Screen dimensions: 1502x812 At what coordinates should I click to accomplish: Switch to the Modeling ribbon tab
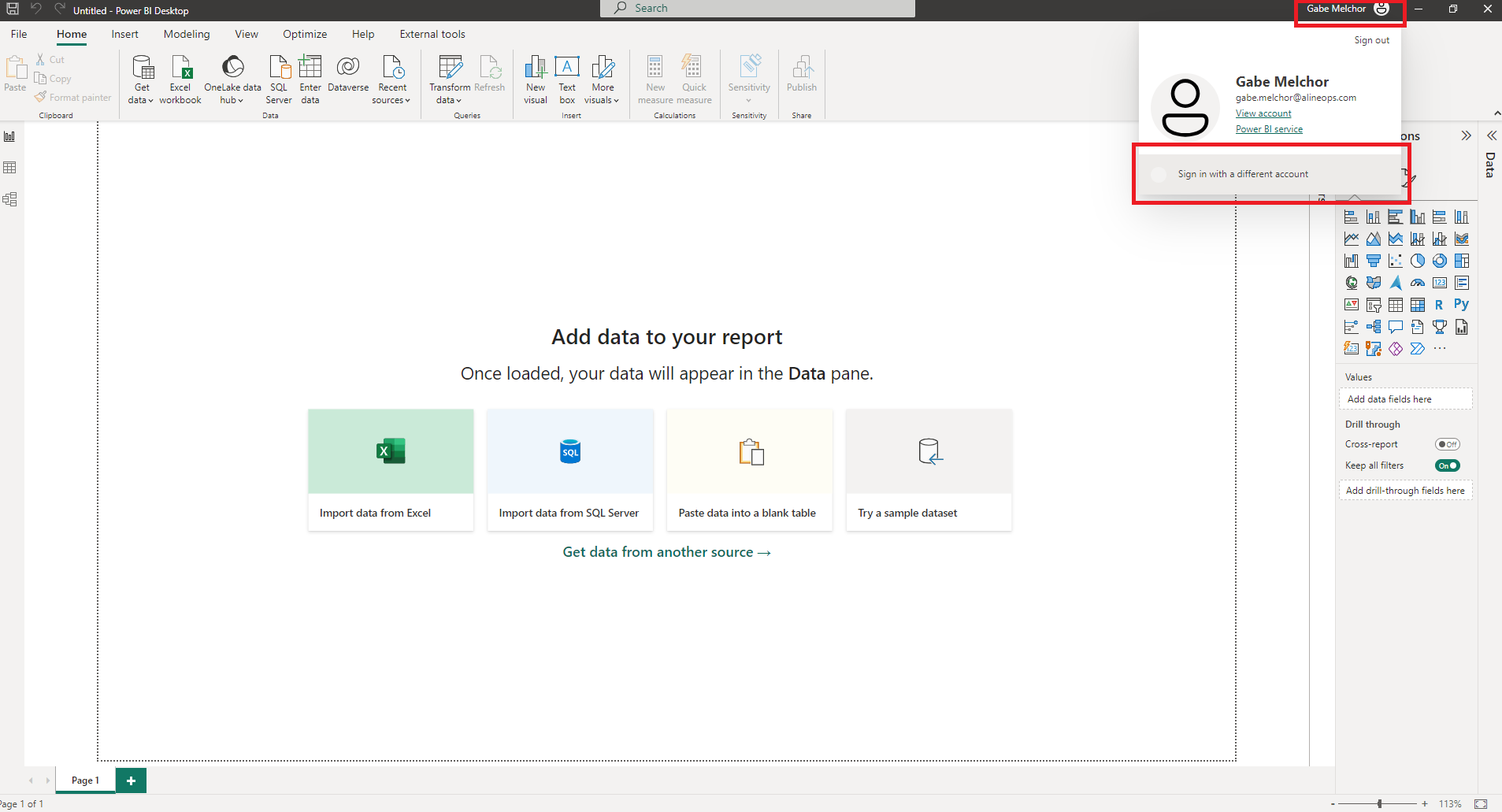pyautogui.click(x=187, y=34)
